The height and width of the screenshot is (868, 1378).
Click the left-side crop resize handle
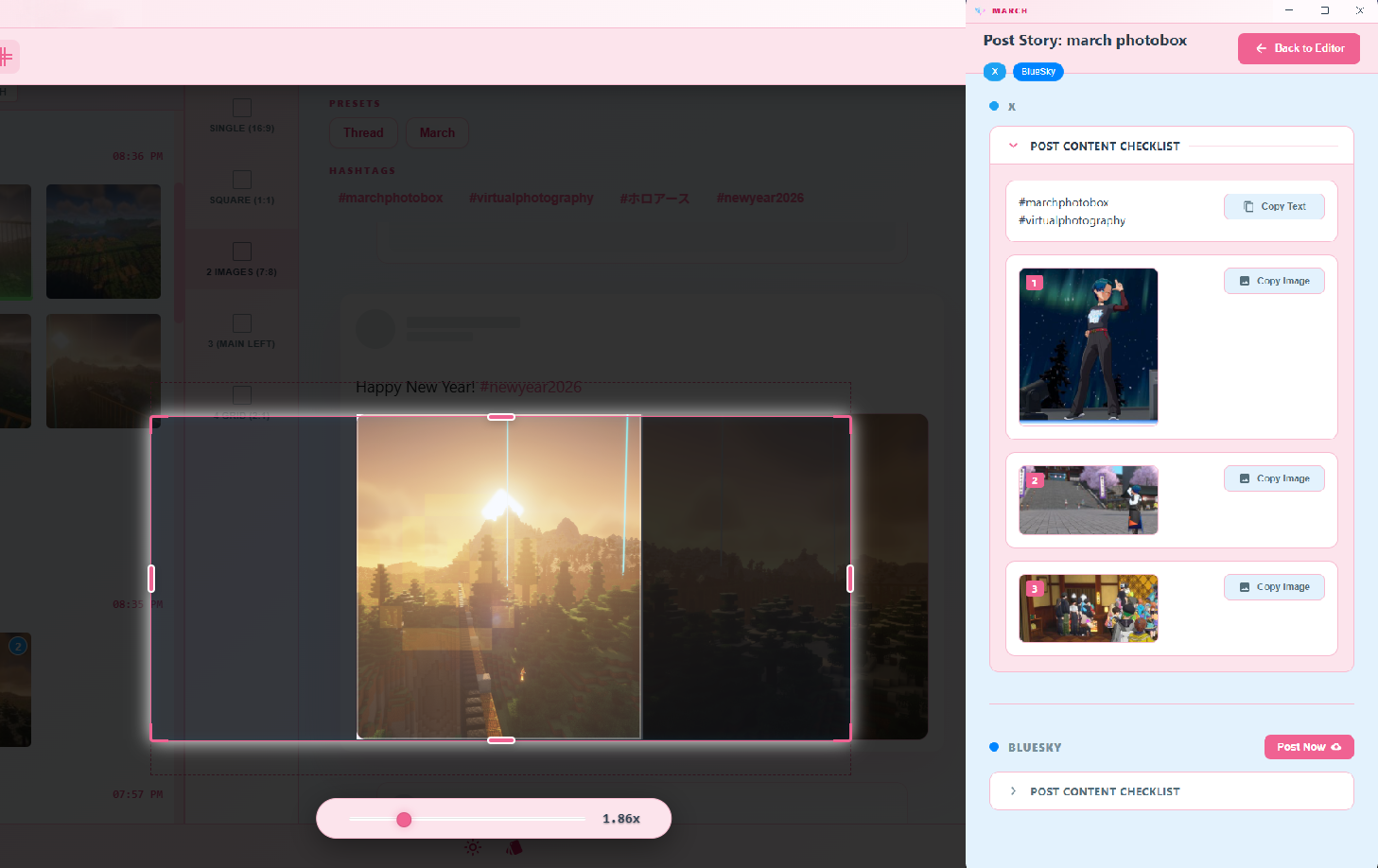coord(151,578)
